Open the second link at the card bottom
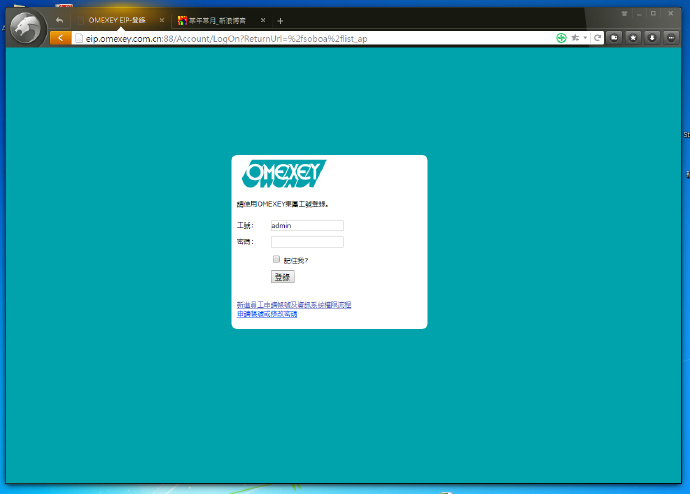Viewport: 690px width, 494px height. 267,314
